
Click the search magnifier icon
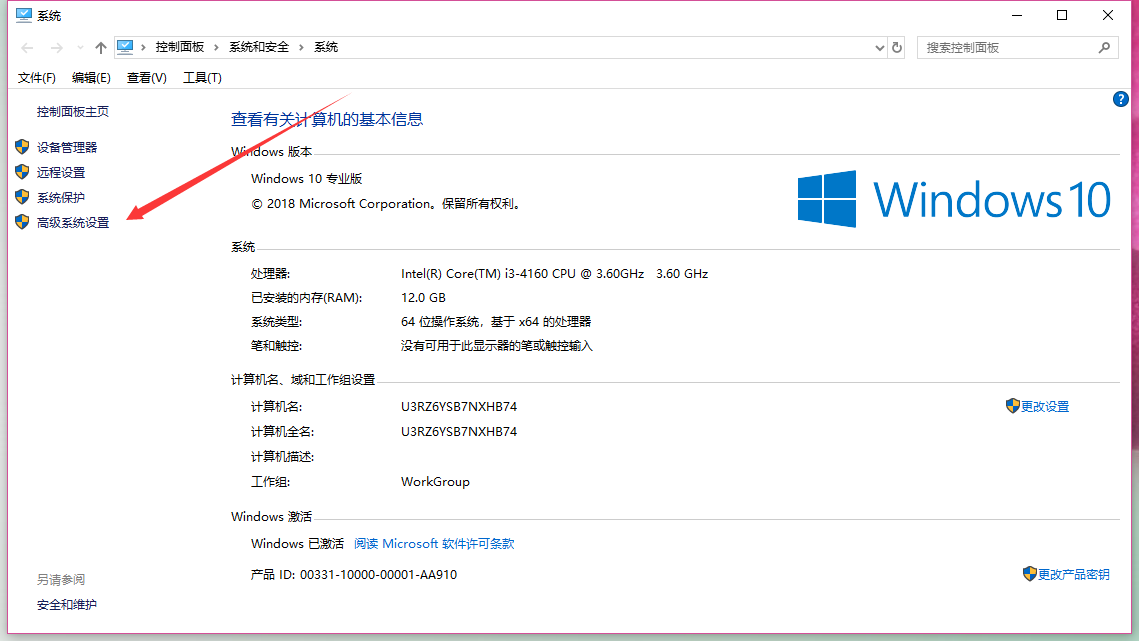pyautogui.click(x=1104, y=48)
